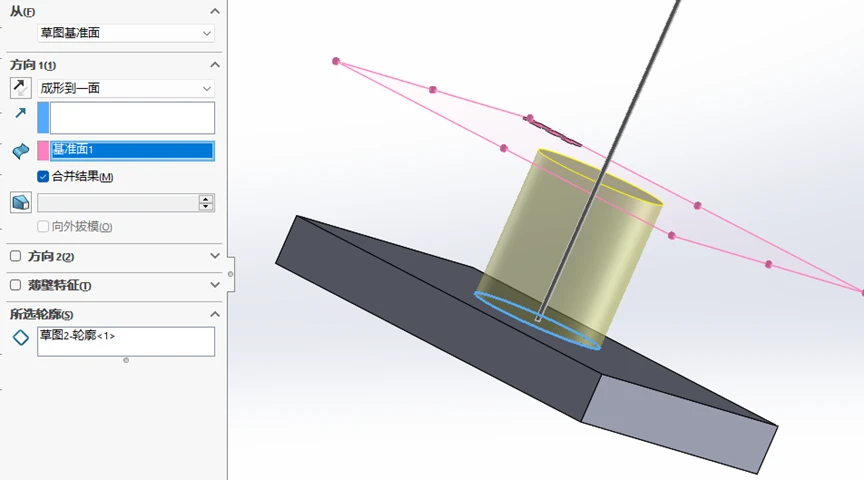
Task: Click the reverse direction arrow button
Action: [x=20, y=88]
